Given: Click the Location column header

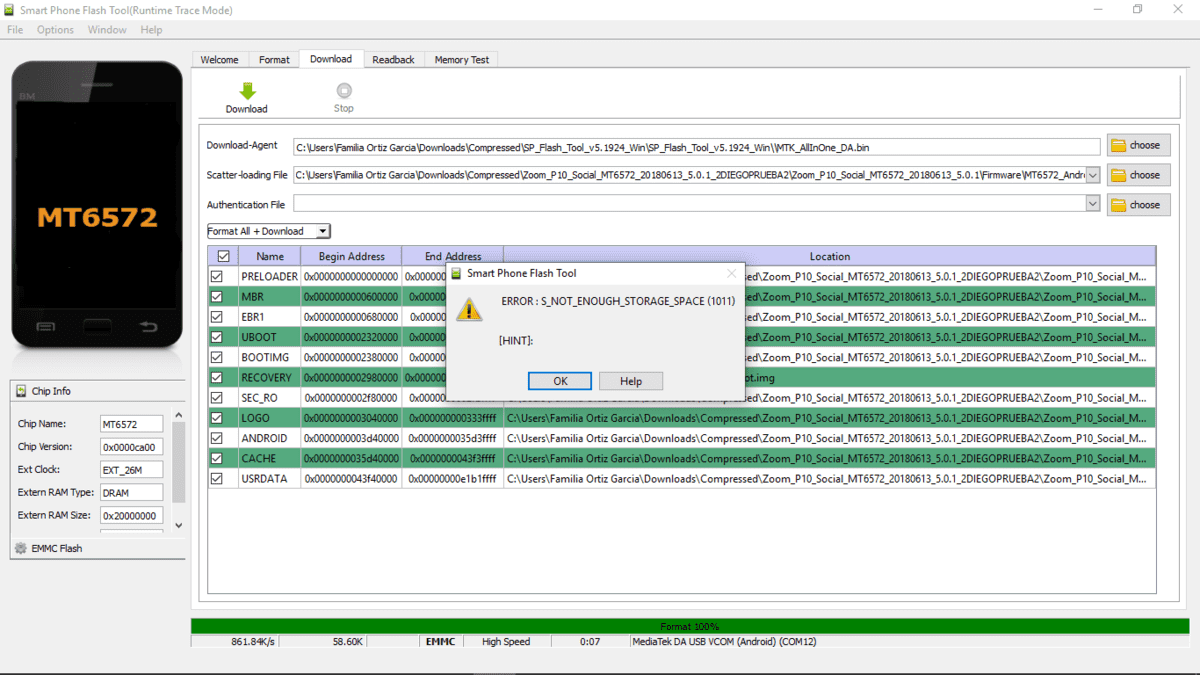Looking at the screenshot, I should pyautogui.click(x=829, y=256).
